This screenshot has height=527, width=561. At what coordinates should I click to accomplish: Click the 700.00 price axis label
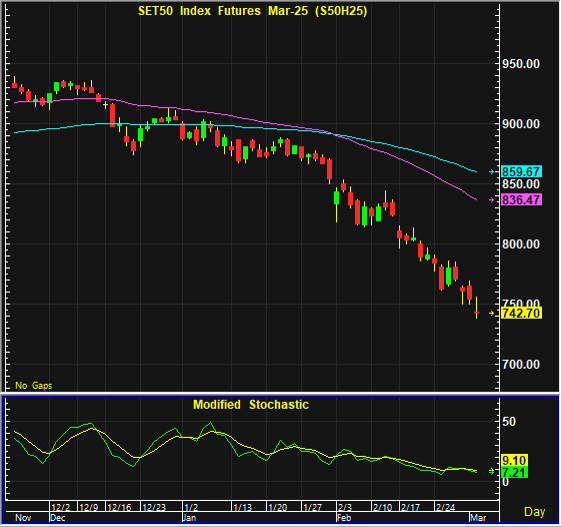click(521, 365)
